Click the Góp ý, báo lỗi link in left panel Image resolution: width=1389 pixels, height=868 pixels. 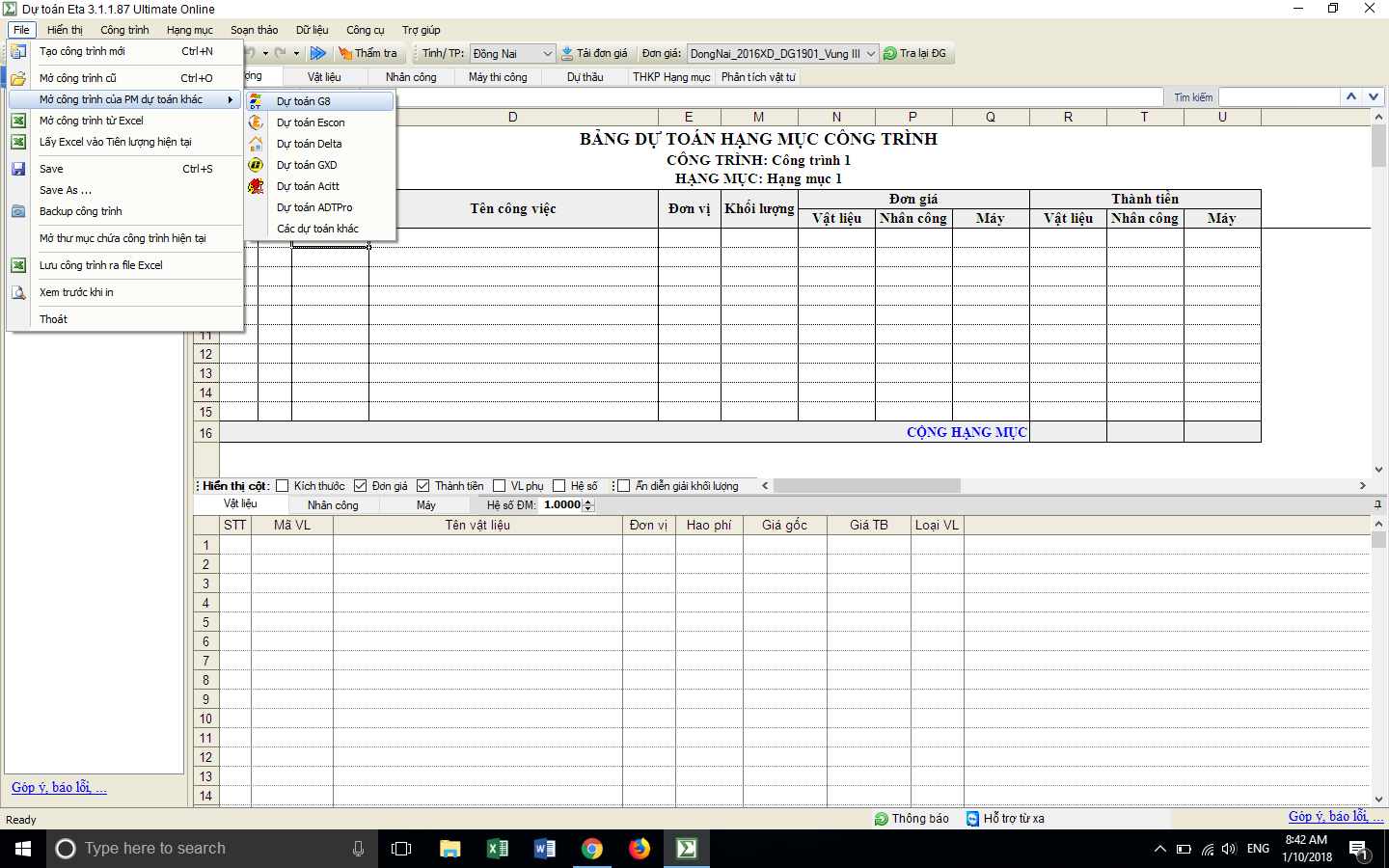tap(59, 787)
